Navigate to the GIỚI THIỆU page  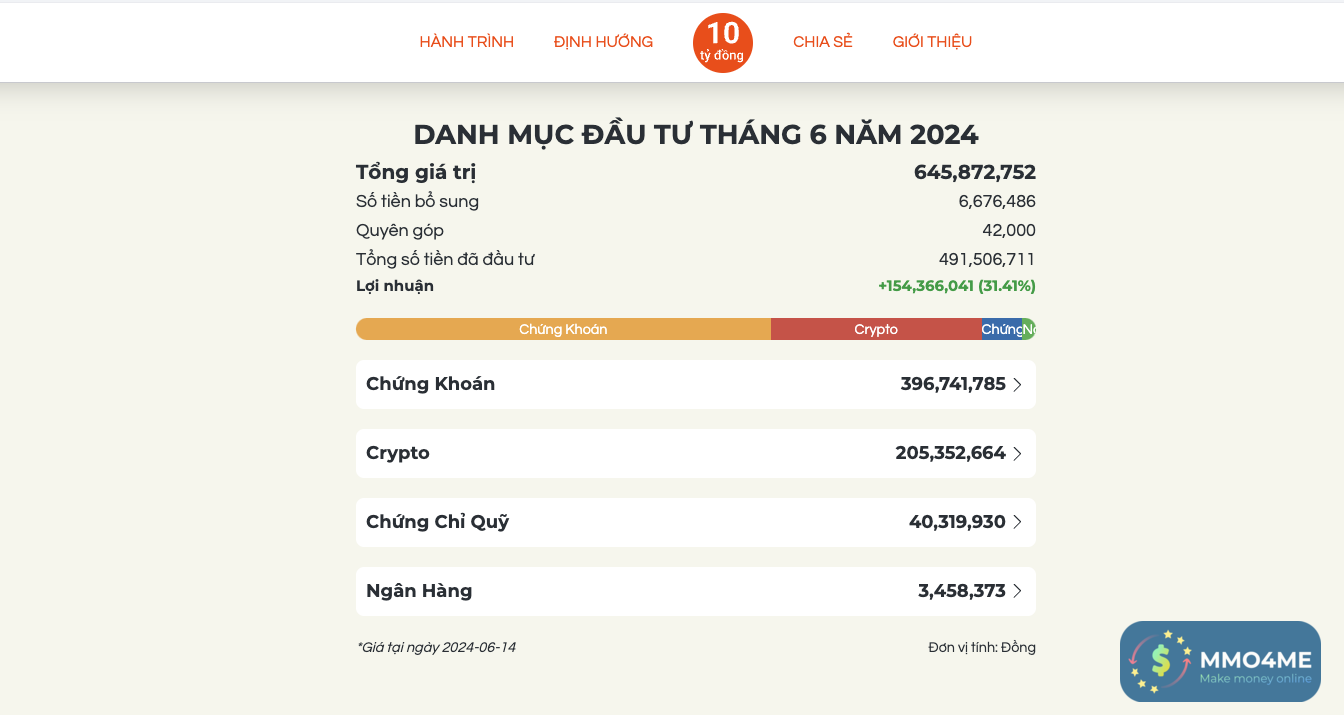tap(932, 42)
